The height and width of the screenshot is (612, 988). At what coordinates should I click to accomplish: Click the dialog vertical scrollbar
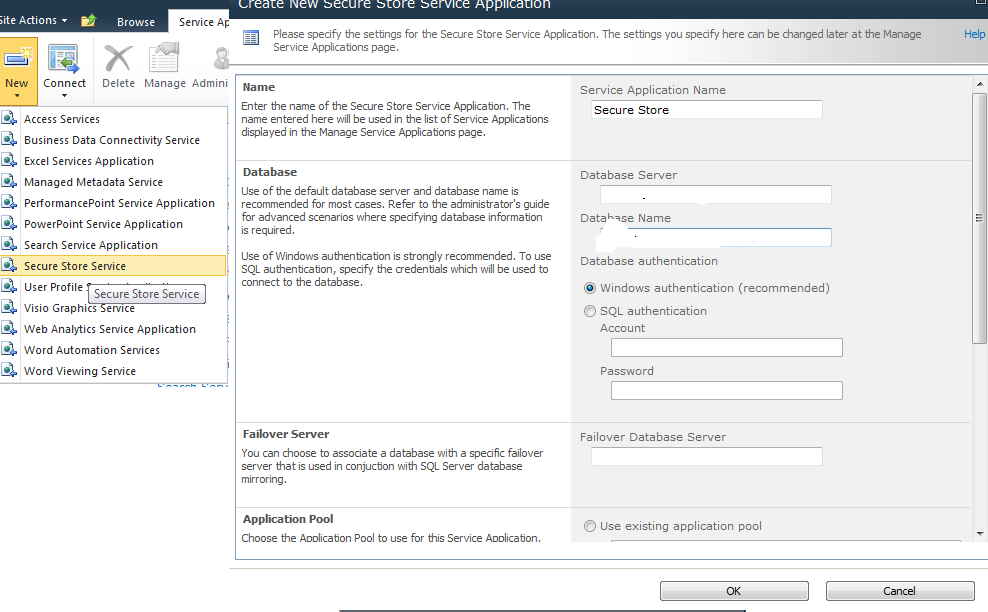point(980,300)
